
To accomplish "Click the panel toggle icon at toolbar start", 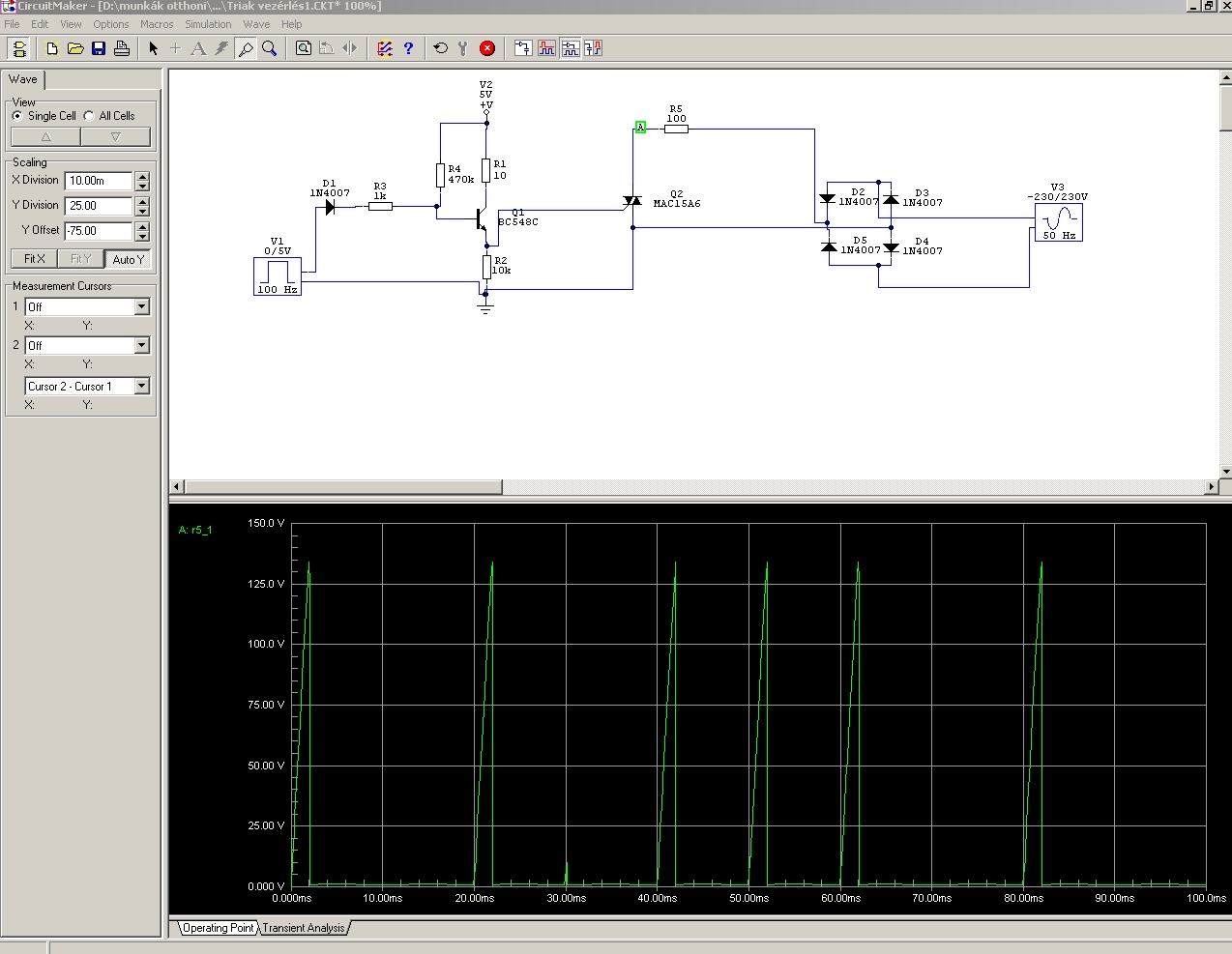I will (18, 48).
